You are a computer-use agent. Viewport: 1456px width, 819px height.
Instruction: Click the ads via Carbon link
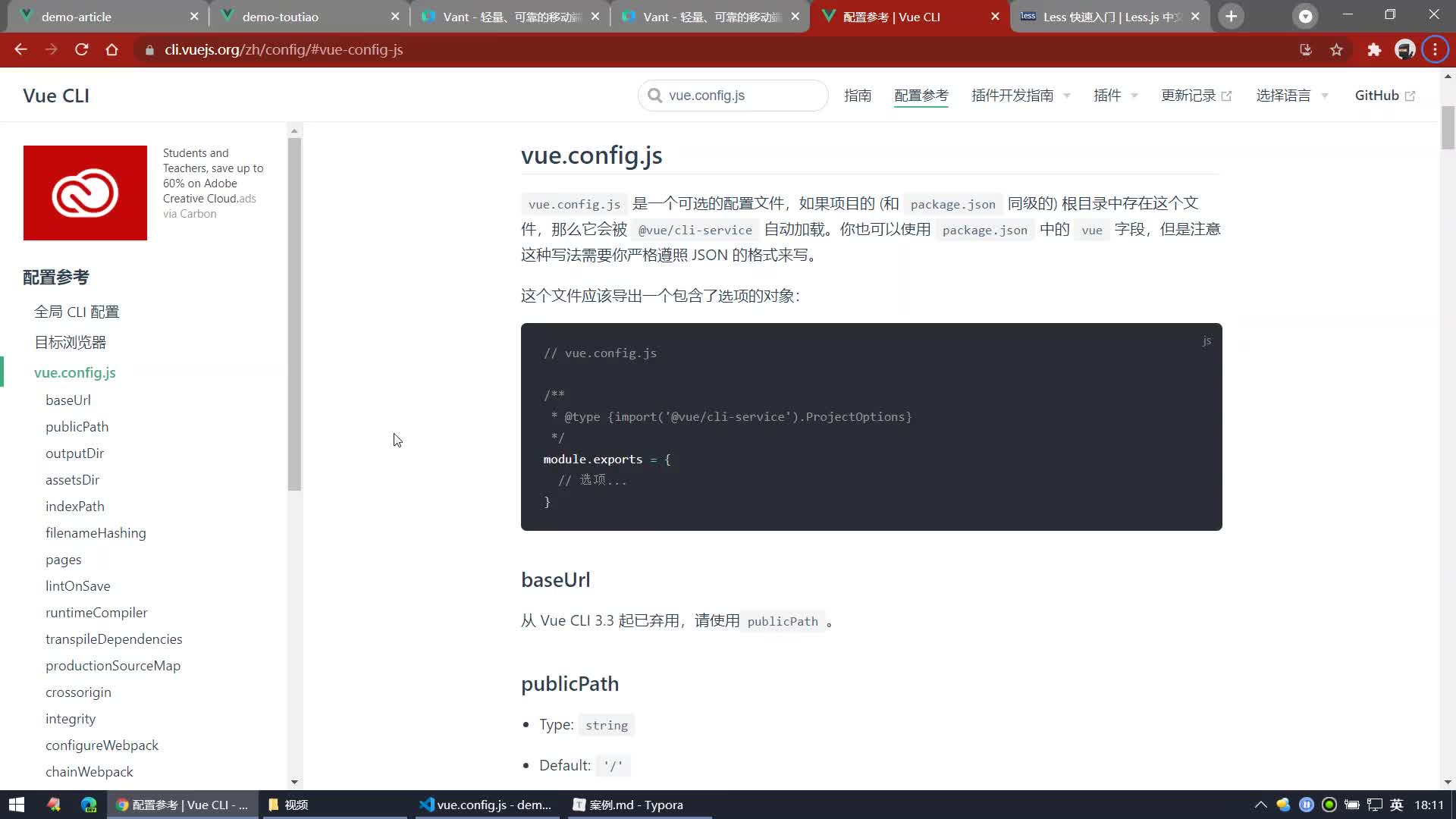coord(209,206)
